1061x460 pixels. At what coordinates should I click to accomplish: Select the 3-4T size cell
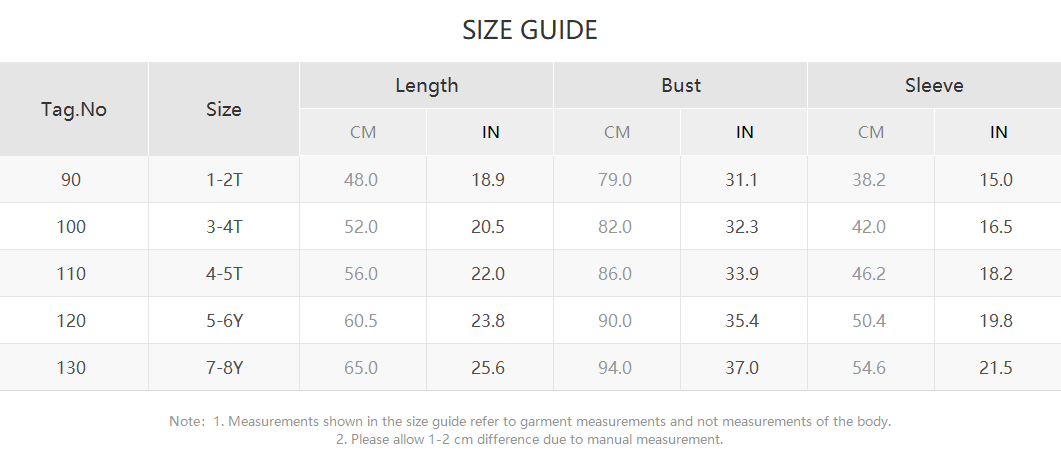[224, 227]
